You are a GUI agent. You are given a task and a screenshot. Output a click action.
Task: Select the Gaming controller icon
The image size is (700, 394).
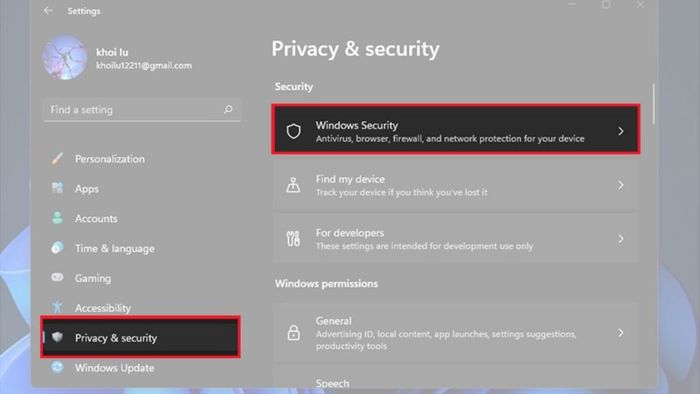[57, 278]
